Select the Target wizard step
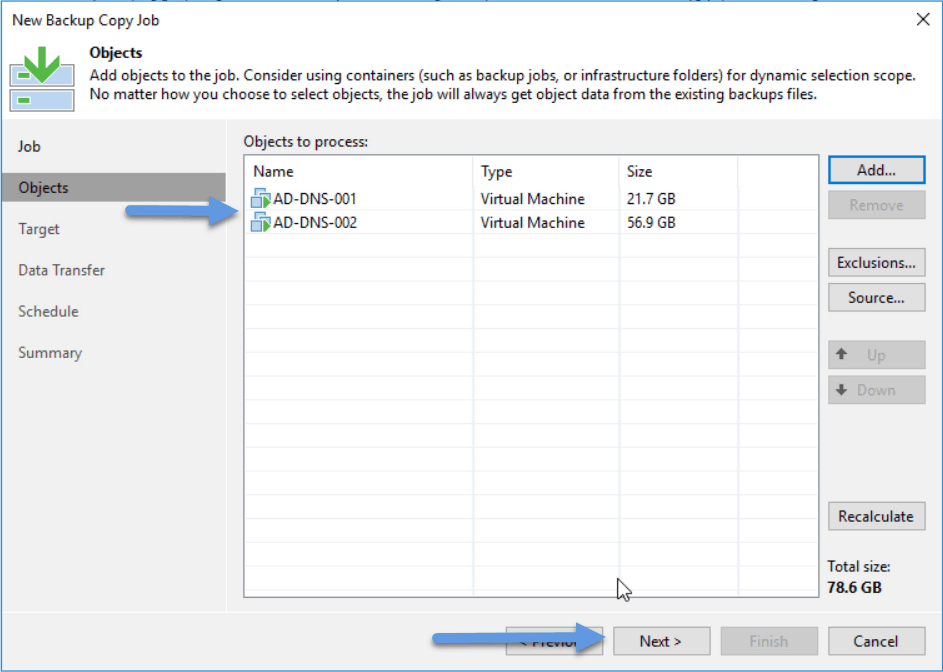This screenshot has height=672, width=943. 38,229
